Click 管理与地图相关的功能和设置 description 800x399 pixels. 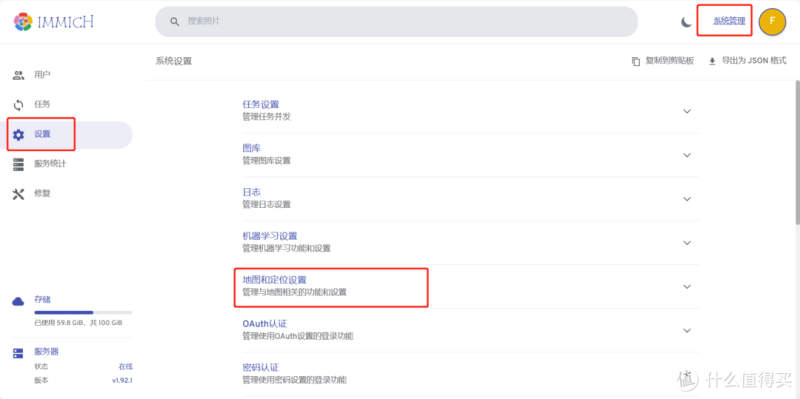294,292
